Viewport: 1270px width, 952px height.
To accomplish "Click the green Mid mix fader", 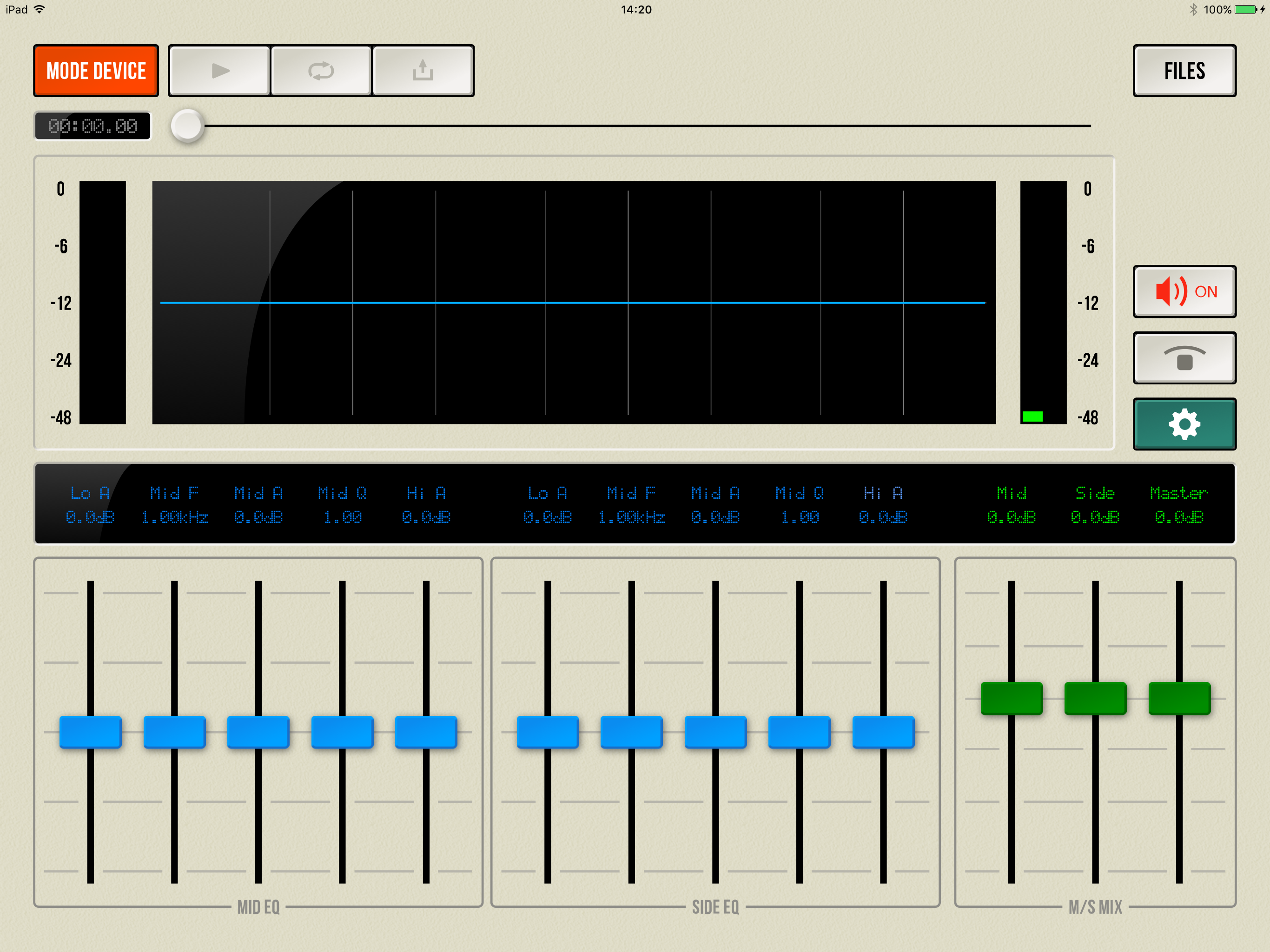I will [x=1011, y=698].
